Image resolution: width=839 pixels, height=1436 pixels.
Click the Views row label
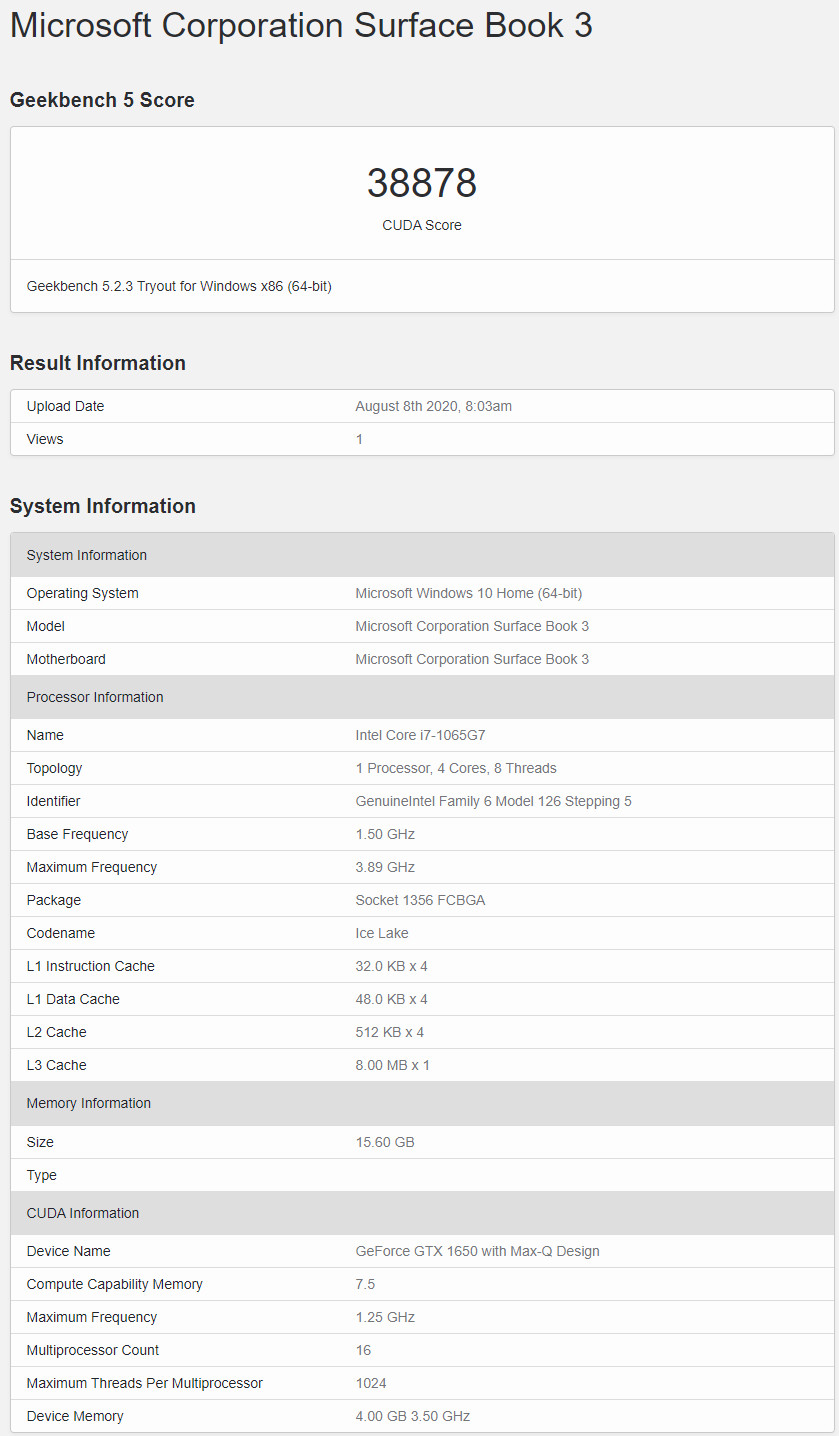pyautogui.click(x=45, y=439)
